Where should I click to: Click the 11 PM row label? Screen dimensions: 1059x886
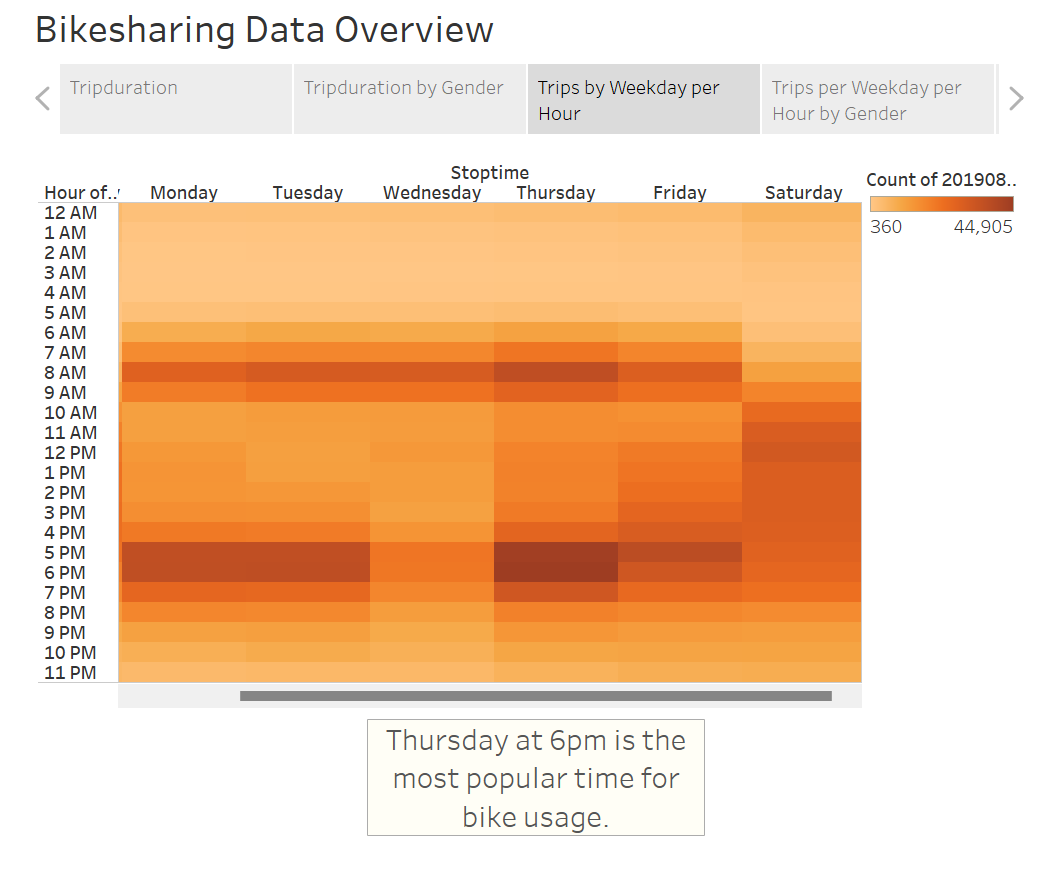[70, 672]
